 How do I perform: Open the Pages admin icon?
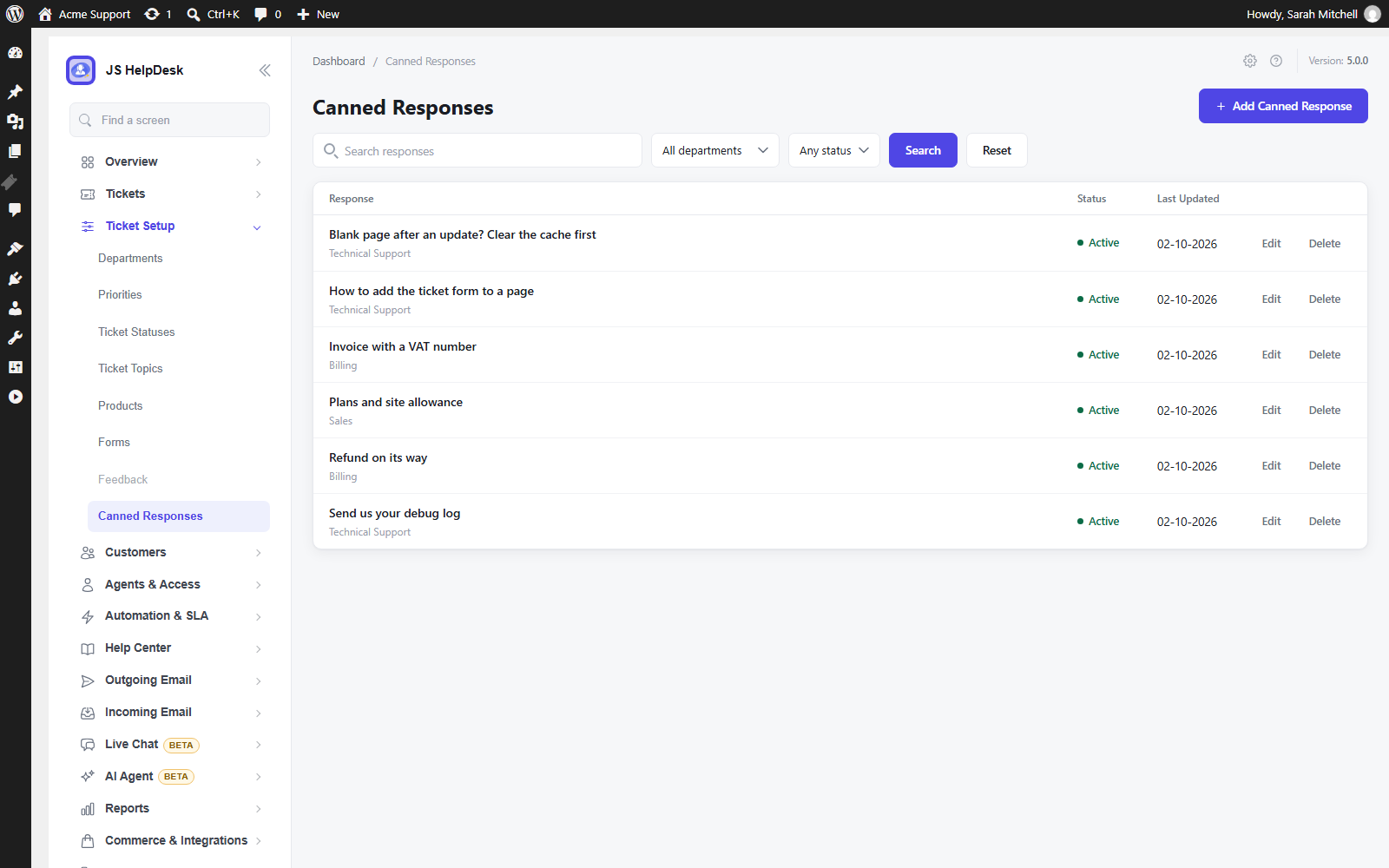pos(15,151)
